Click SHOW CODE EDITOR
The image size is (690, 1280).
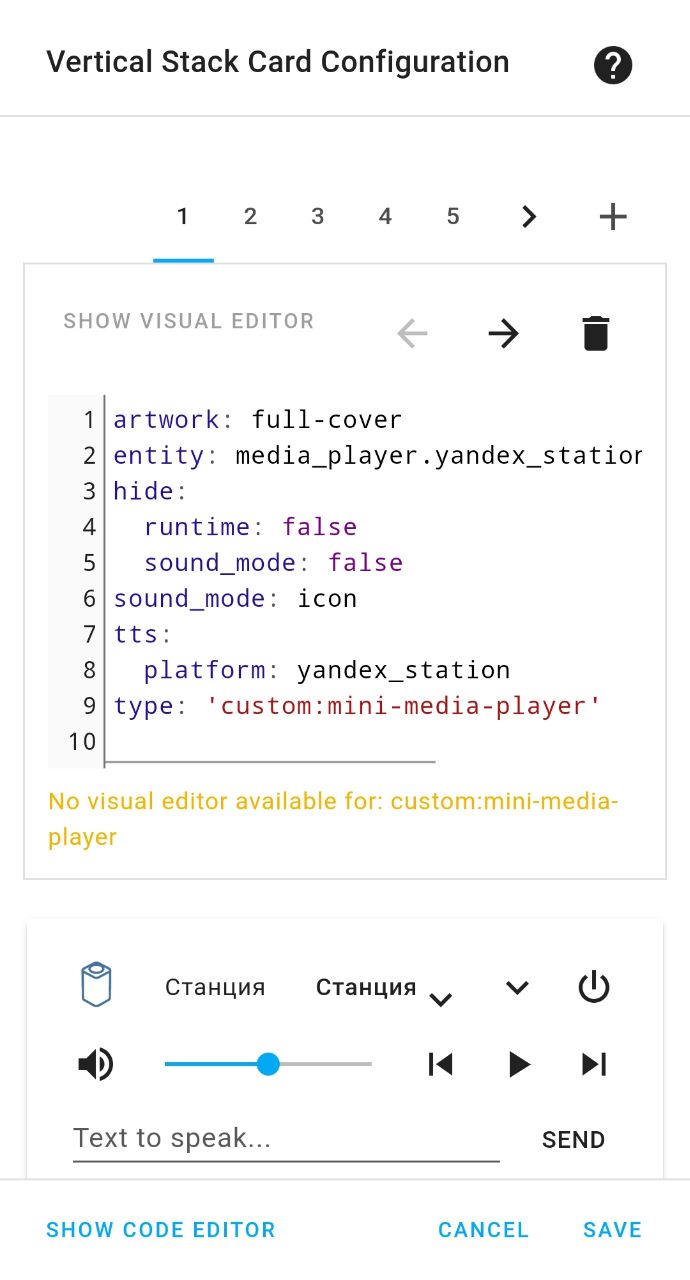161,1230
